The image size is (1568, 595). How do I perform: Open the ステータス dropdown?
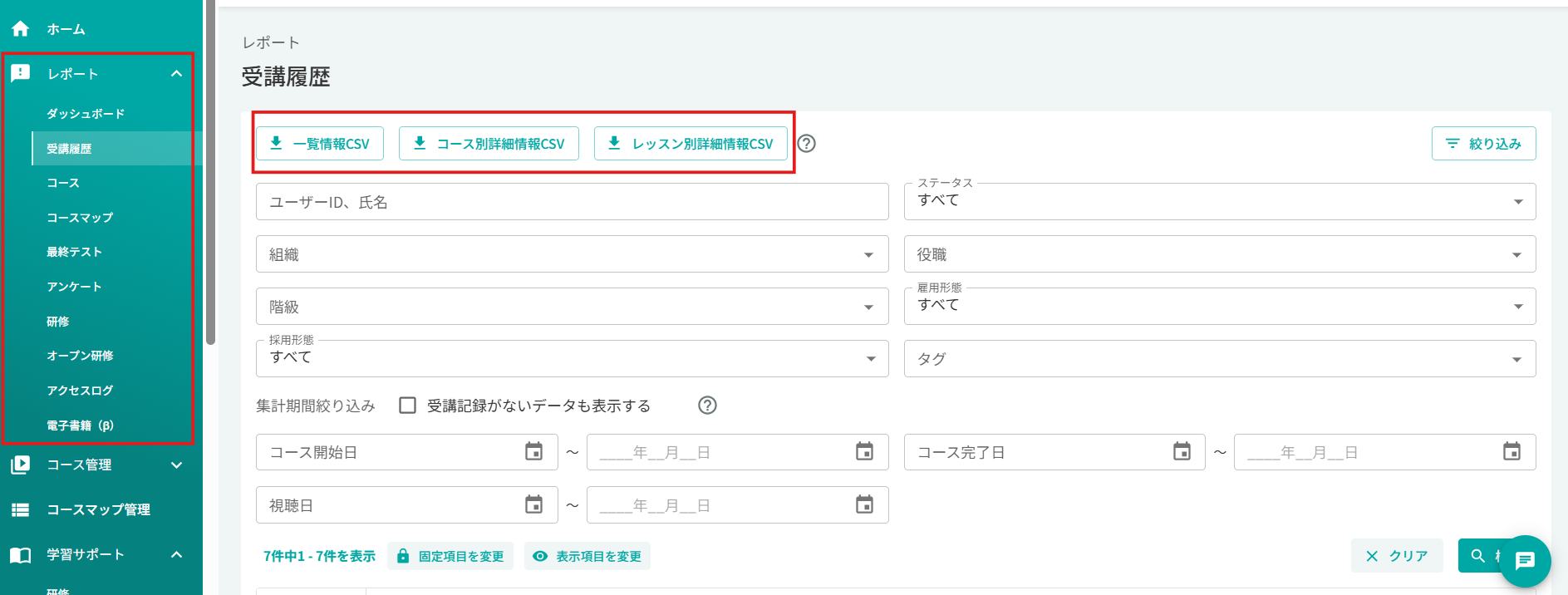[x=1220, y=202]
